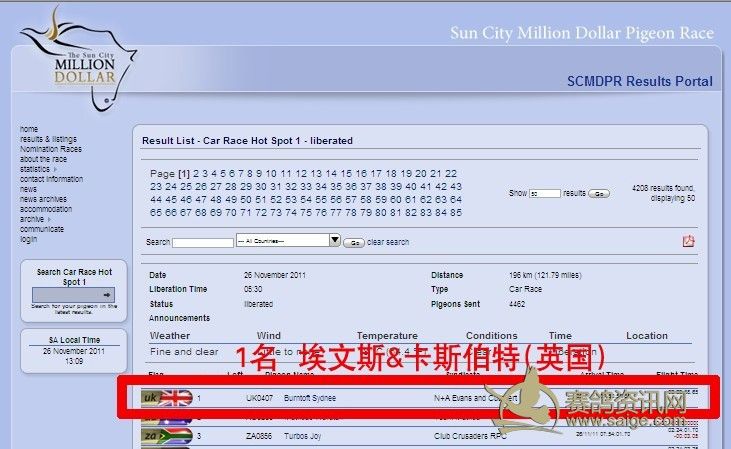731x449 pixels.
Task: Expand the archive submenu arrow
Action: point(49,219)
